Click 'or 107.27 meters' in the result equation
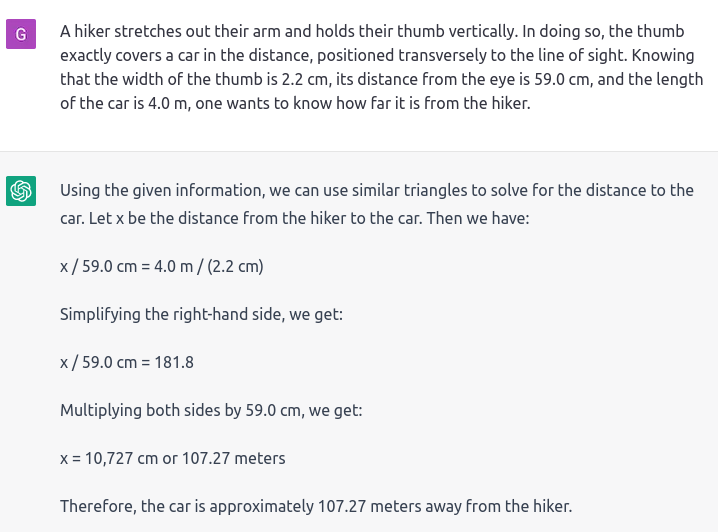 [x=224, y=458]
